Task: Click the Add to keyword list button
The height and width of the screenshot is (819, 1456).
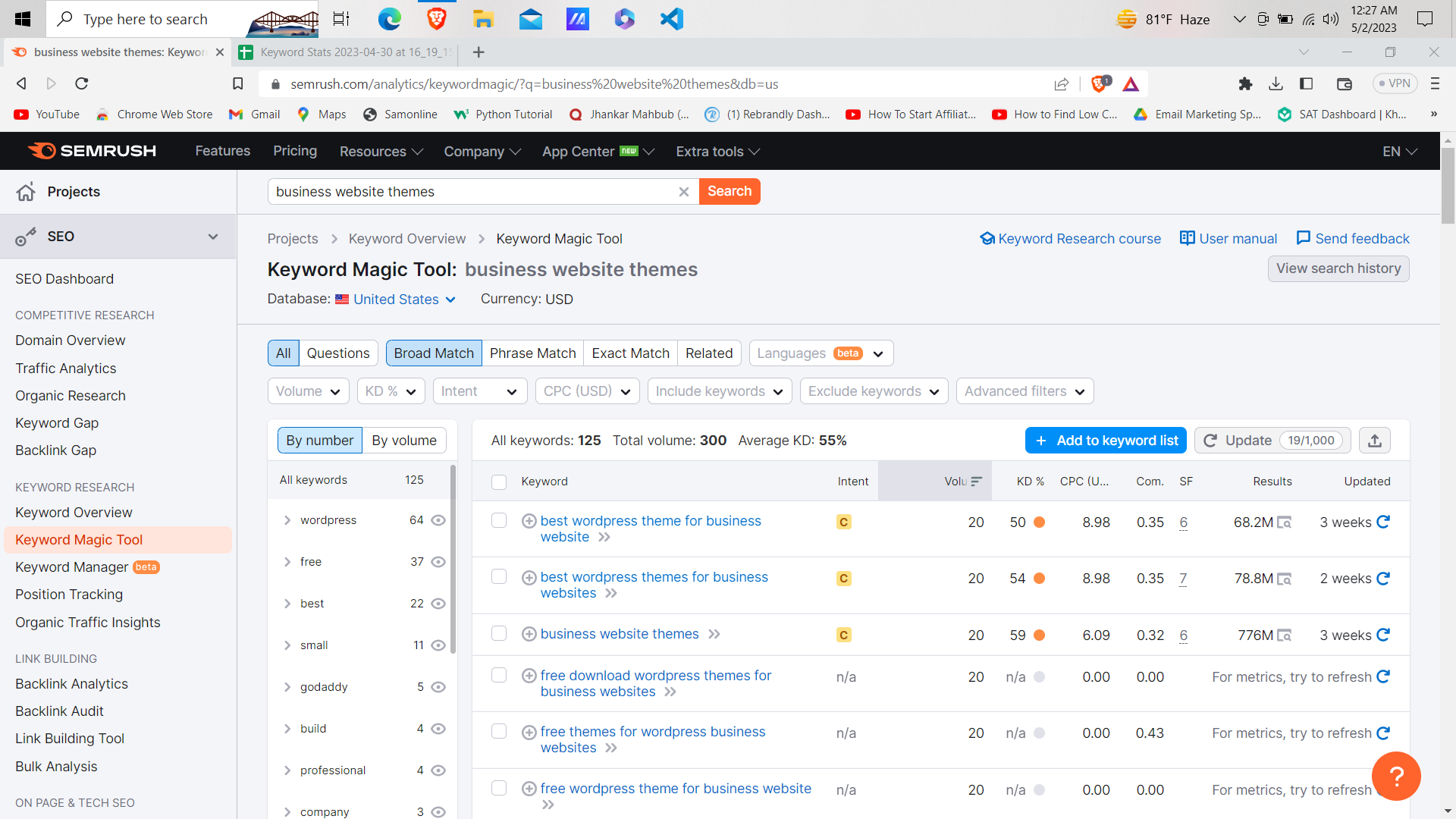Action: coord(1106,440)
